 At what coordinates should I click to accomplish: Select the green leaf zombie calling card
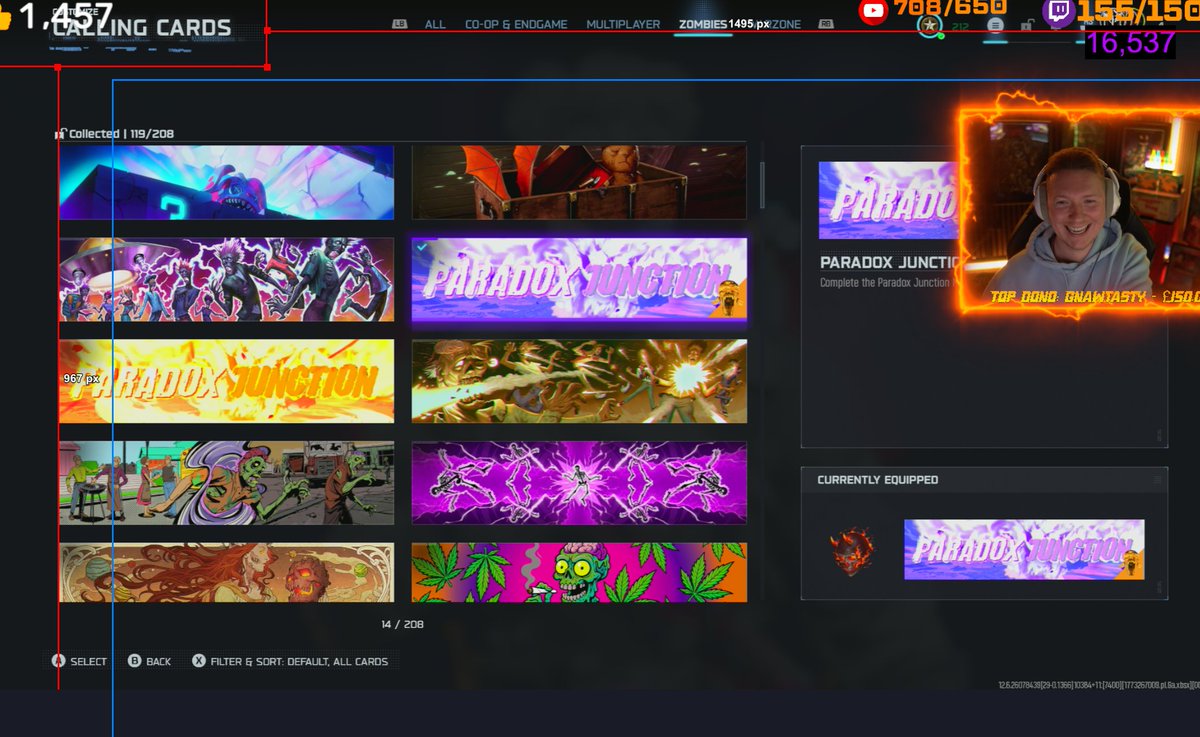tap(579, 572)
